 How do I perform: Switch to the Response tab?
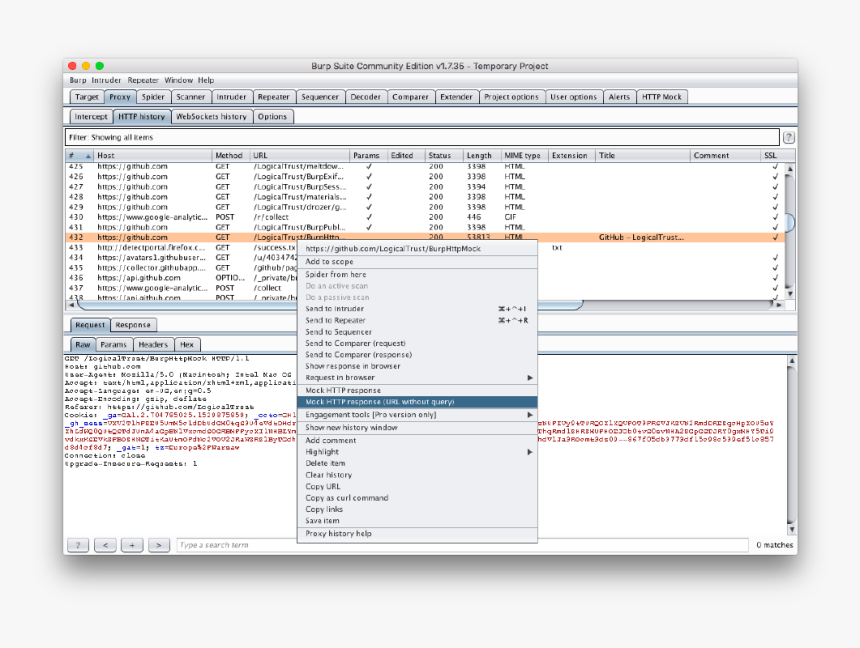click(x=132, y=325)
